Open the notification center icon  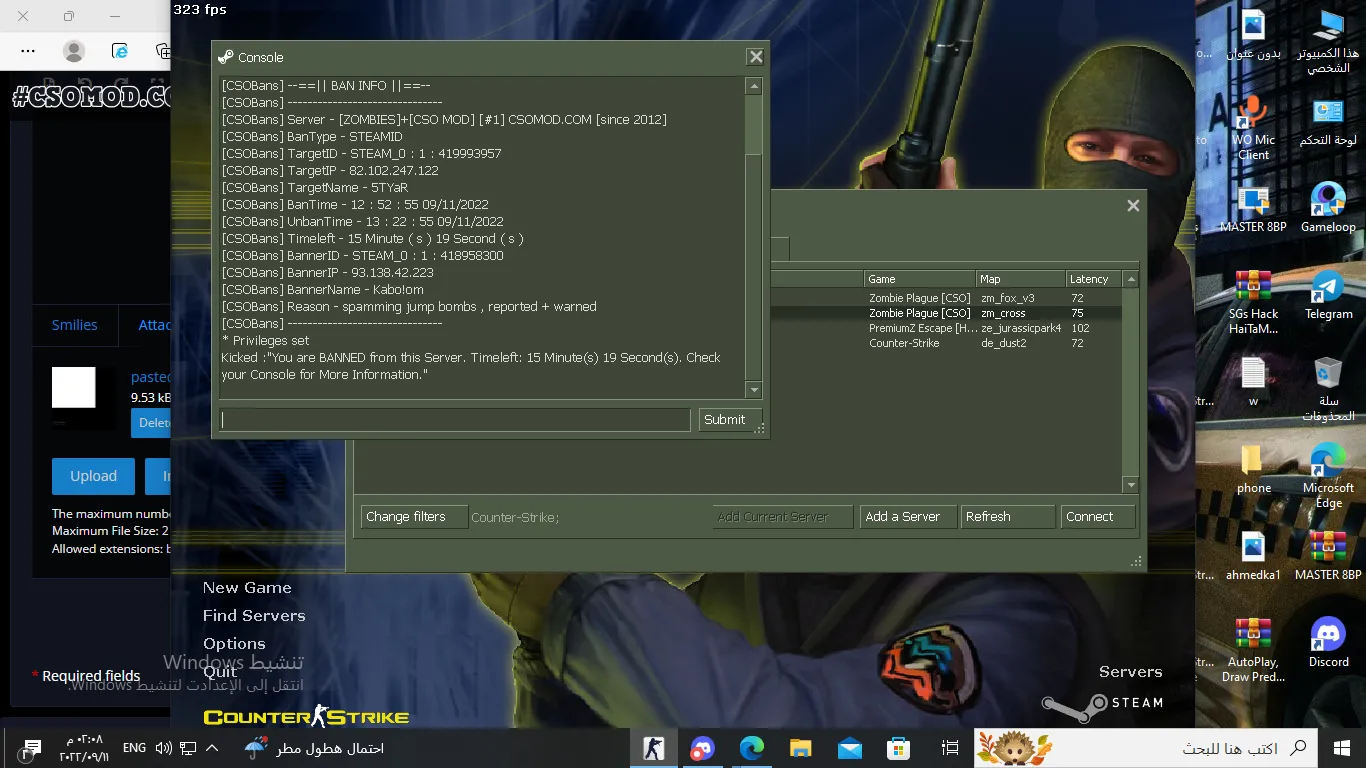tap(32, 748)
